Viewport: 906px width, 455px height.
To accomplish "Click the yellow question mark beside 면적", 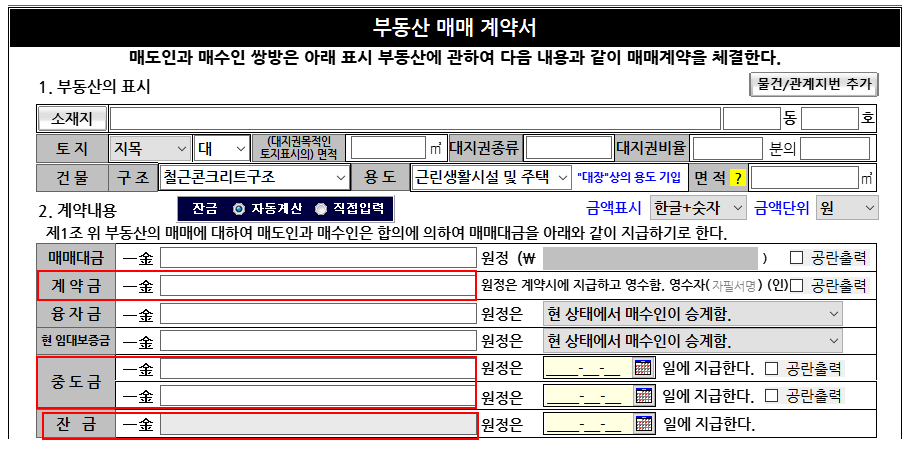I will click(x=737, y=178).
